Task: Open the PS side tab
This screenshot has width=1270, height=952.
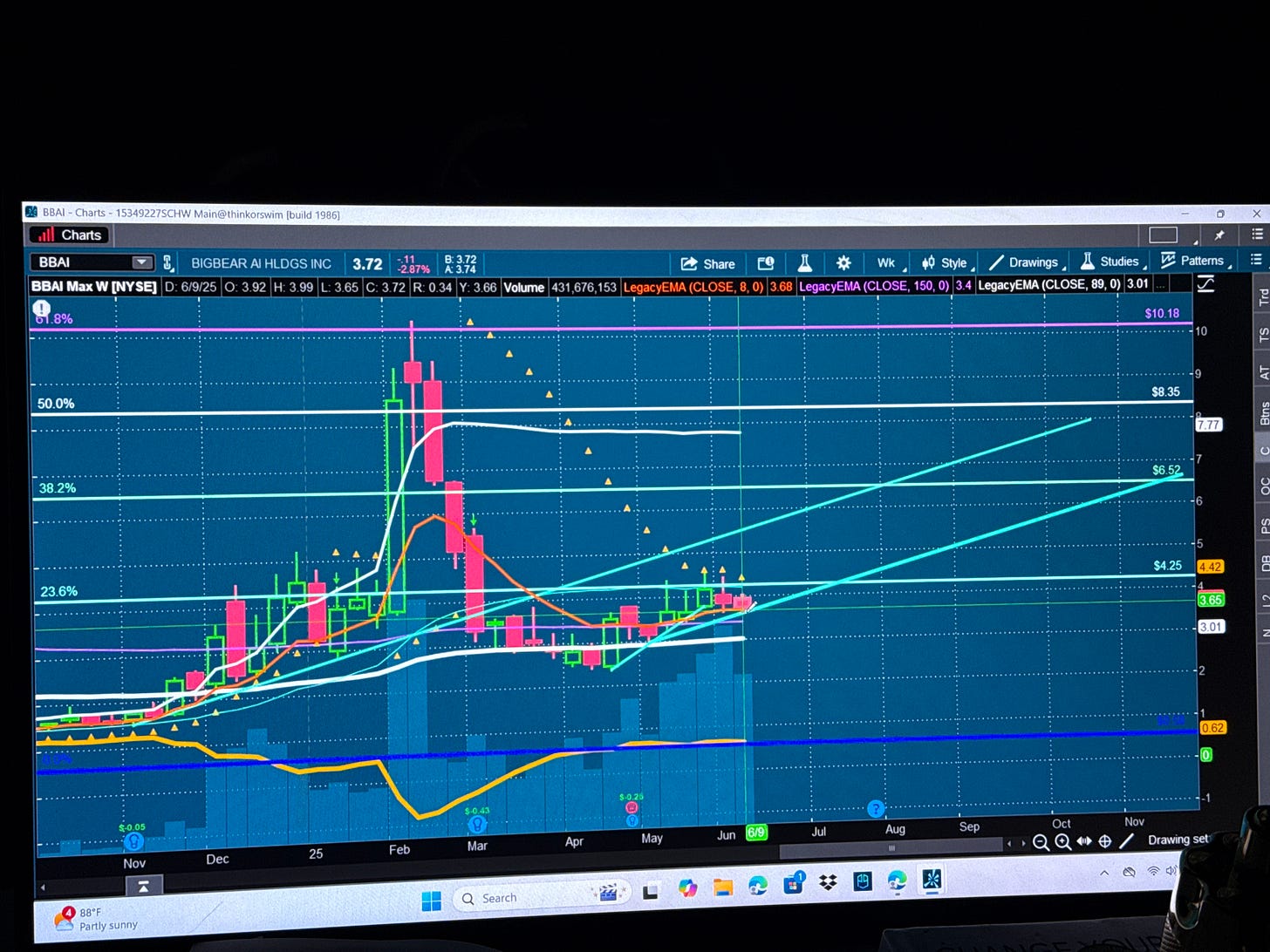Action: click(x=1262, y=527)
